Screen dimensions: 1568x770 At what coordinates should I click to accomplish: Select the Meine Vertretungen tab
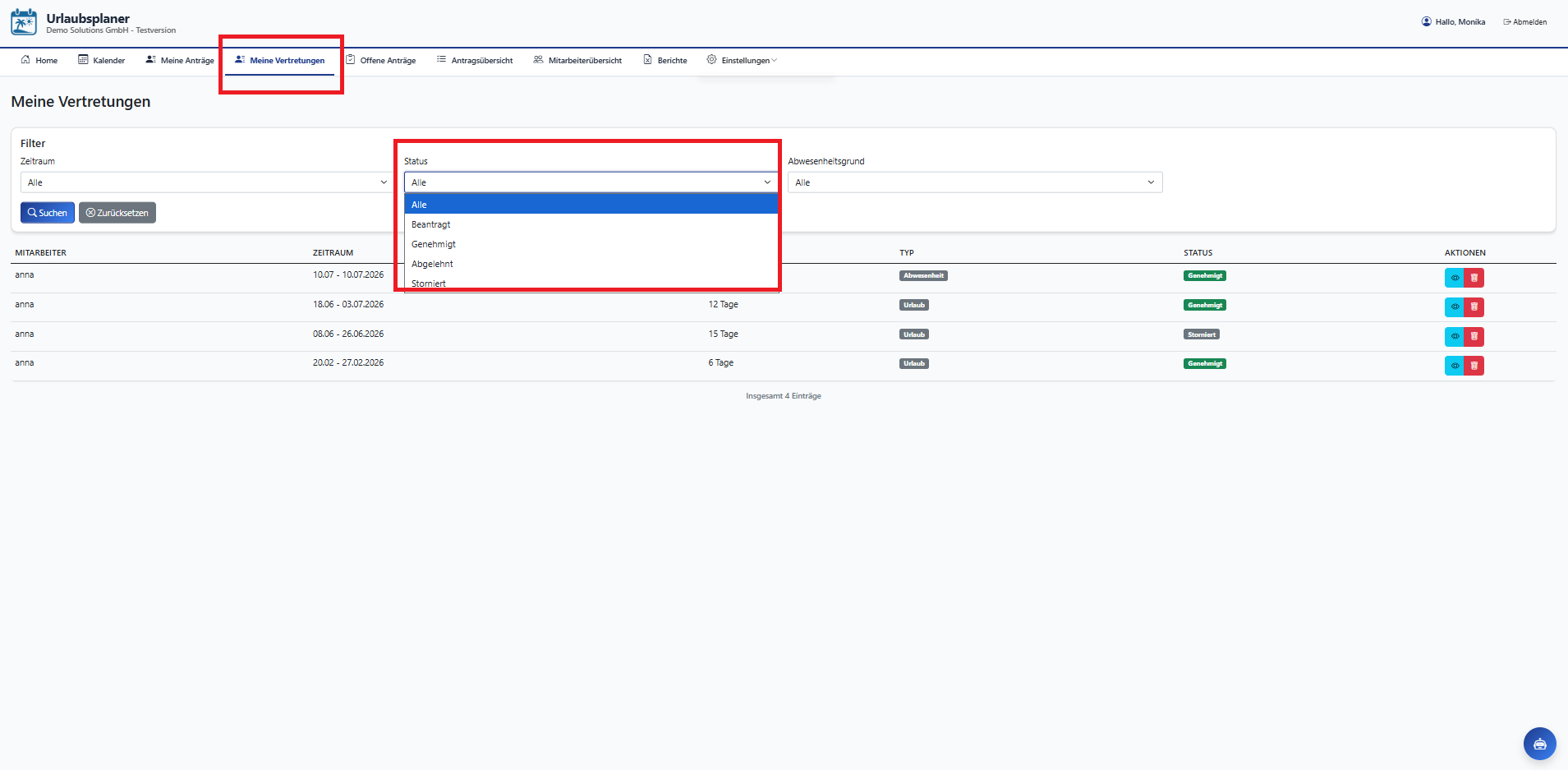[x=279, y=60]
